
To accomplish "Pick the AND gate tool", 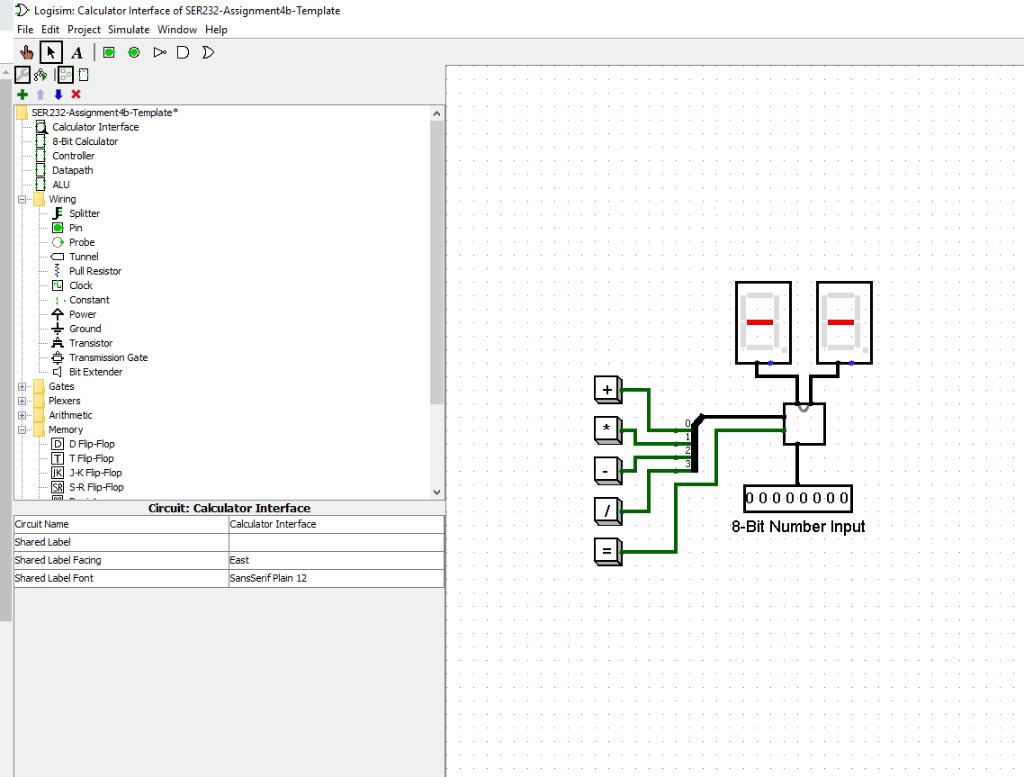I will 184,52.
